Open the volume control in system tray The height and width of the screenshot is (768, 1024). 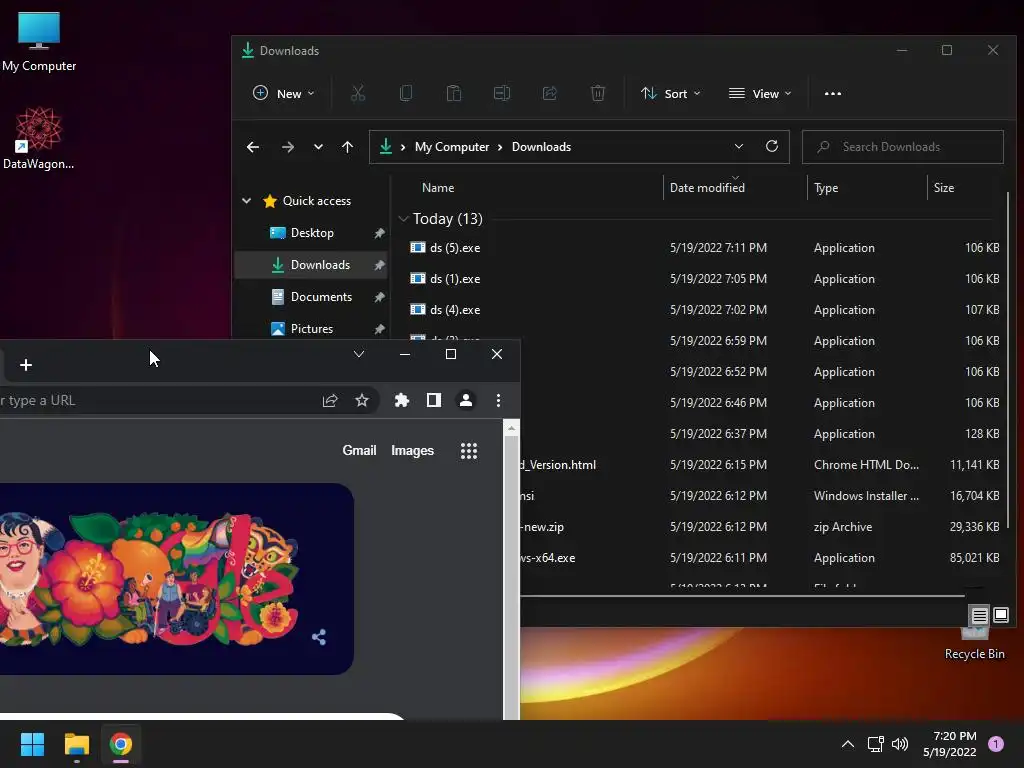(x=900, y=744)
